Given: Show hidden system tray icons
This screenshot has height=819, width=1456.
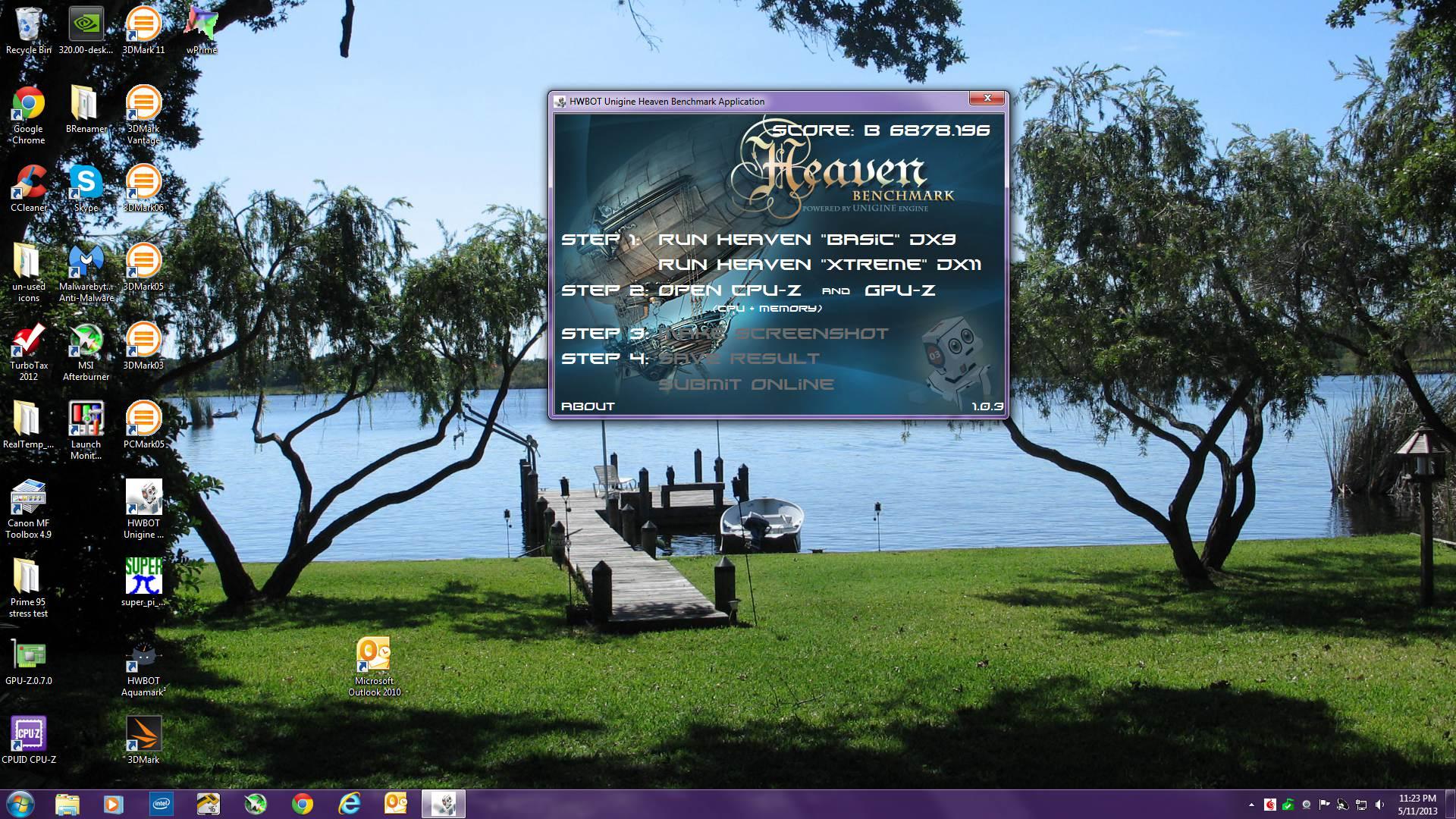Looking at the screenshot, I should (x=1251, y=805).
